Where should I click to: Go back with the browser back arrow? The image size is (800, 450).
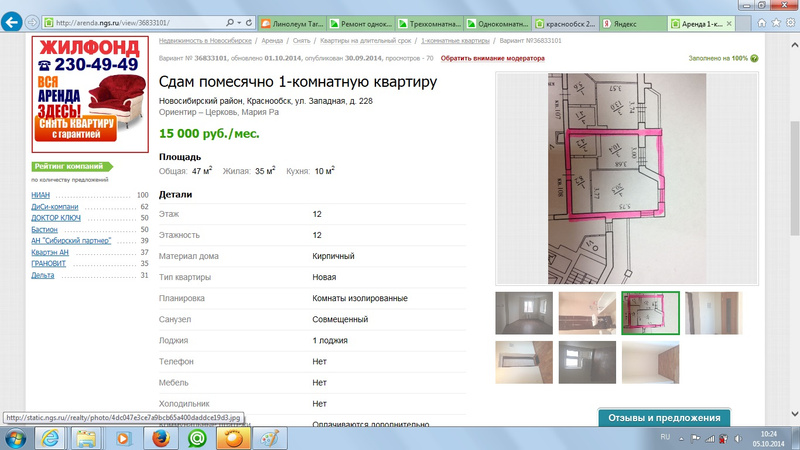click(11, 22)
